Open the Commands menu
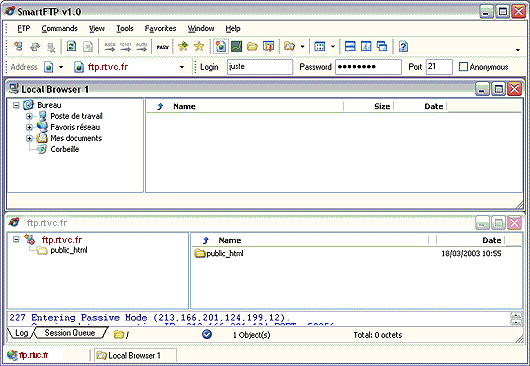Image resolution: width=530 pixels, height=366 pixels. pos(59,28)
